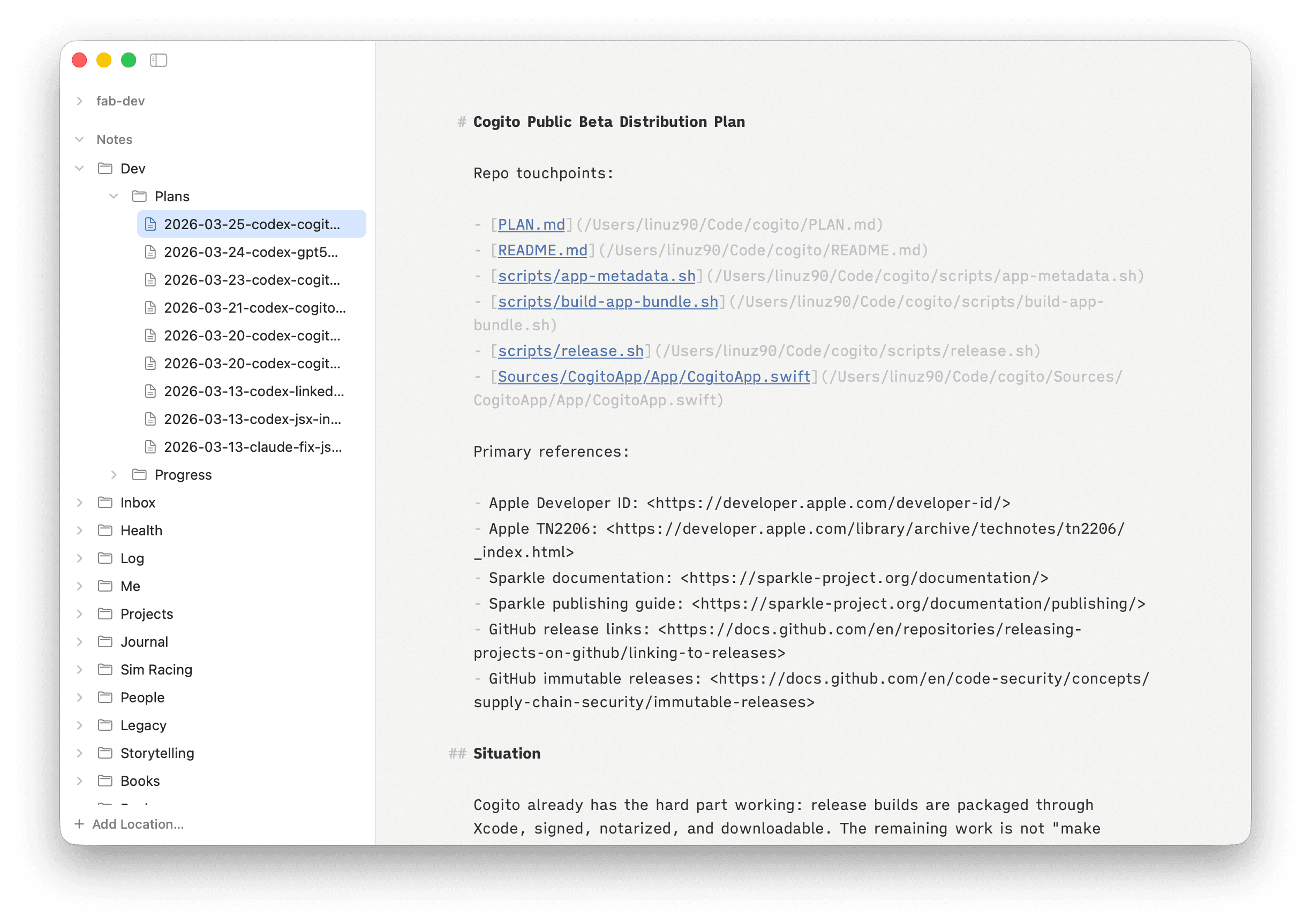
Task: Click the Health folder icon
Action: (104, 530)
